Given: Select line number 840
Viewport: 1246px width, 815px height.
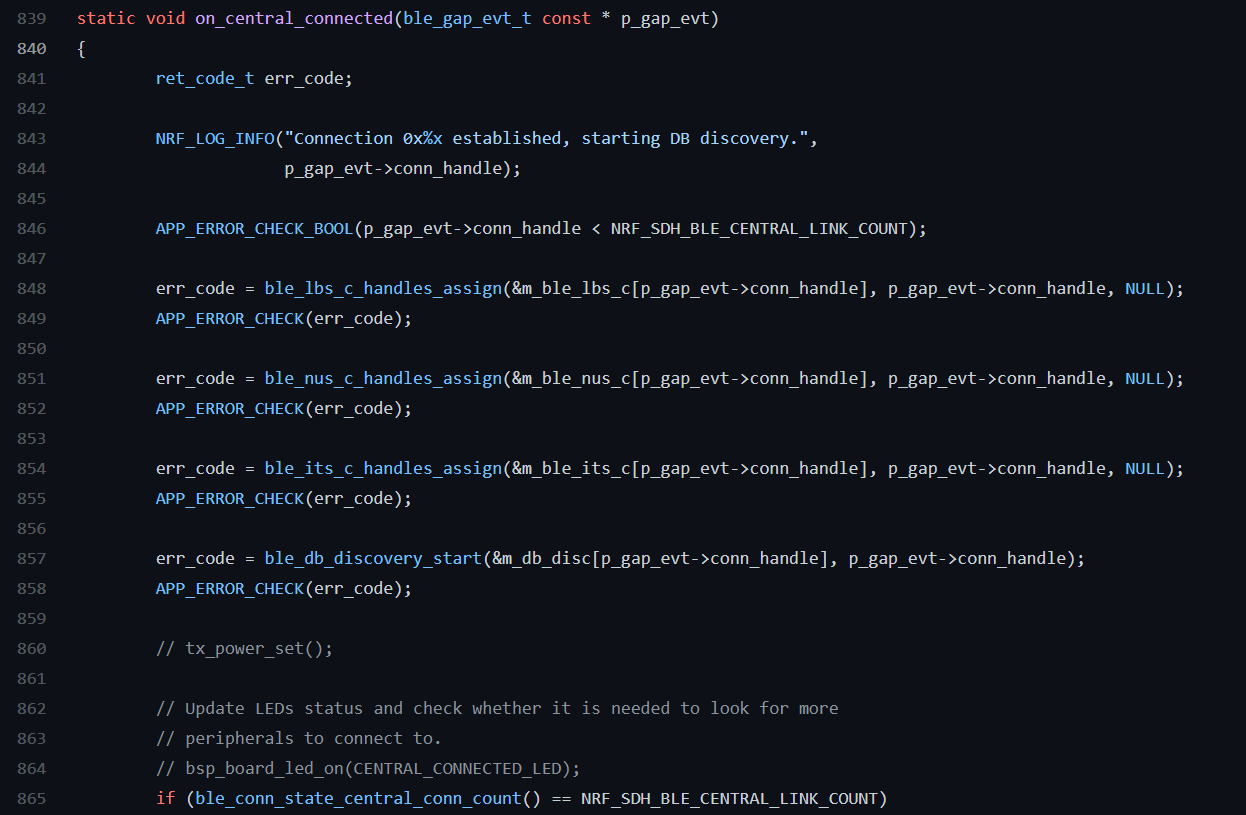Looking at the screenshot, I should click(x=31, y=49).
